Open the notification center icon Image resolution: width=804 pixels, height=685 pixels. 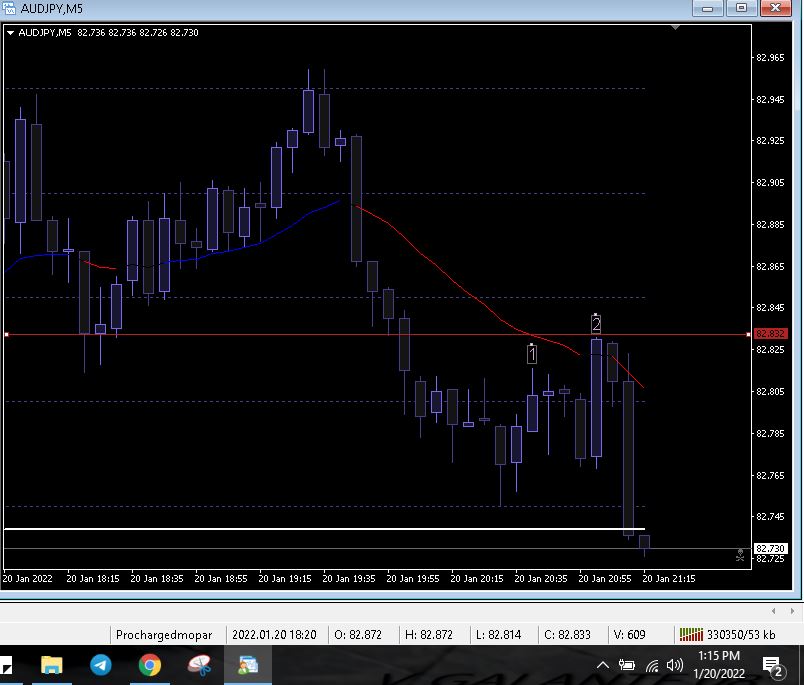[772, 665]
